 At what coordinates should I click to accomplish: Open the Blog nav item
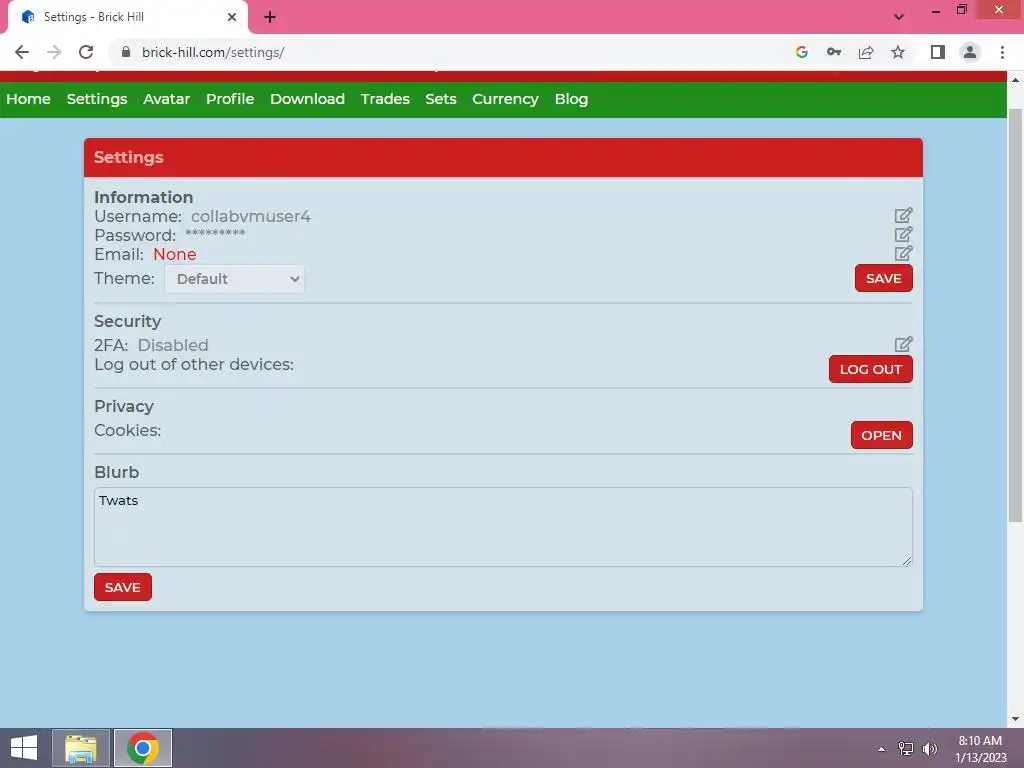pyautogui.click(x=571, y=99)
